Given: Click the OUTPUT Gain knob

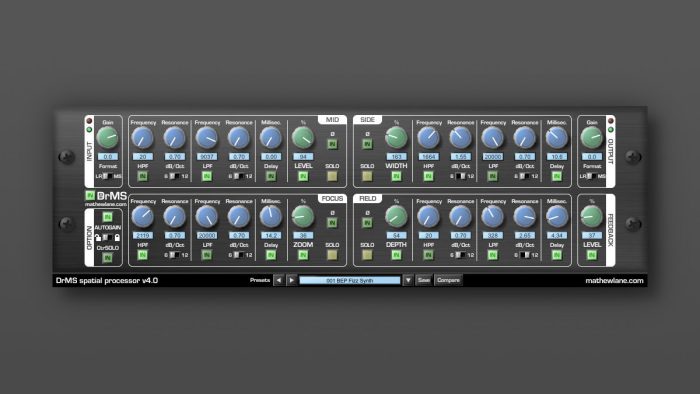Looking at the screenshot, I should click(x=592, y=137).
